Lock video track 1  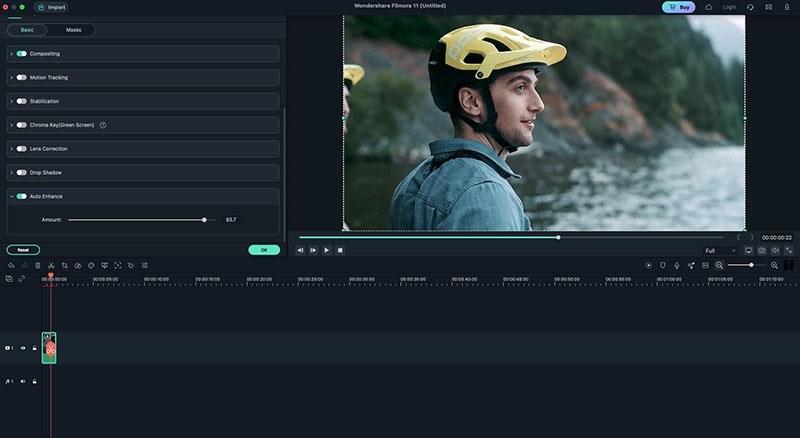pyautogui.click(x=35, y=348)
